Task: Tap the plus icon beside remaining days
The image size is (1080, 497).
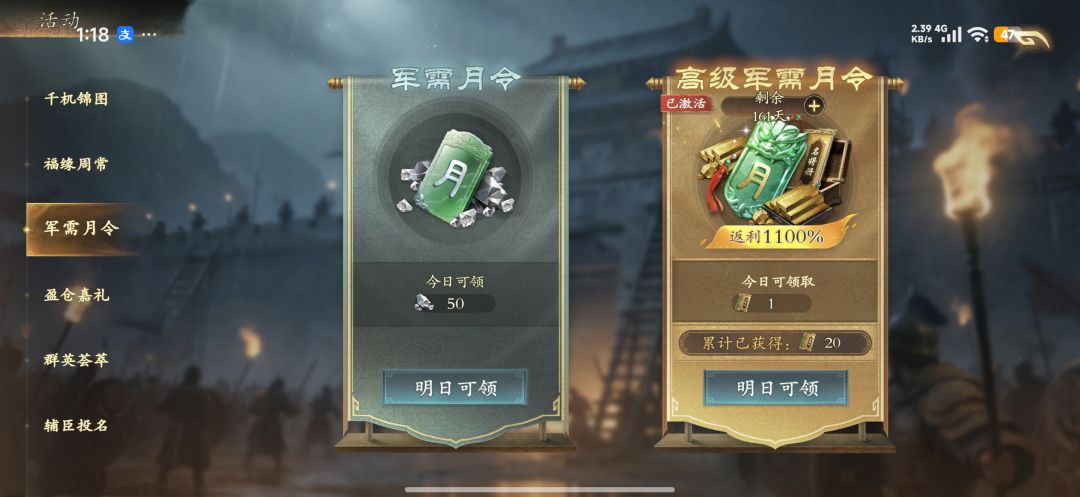Action: pyautogui.click(x=814, y=106)
